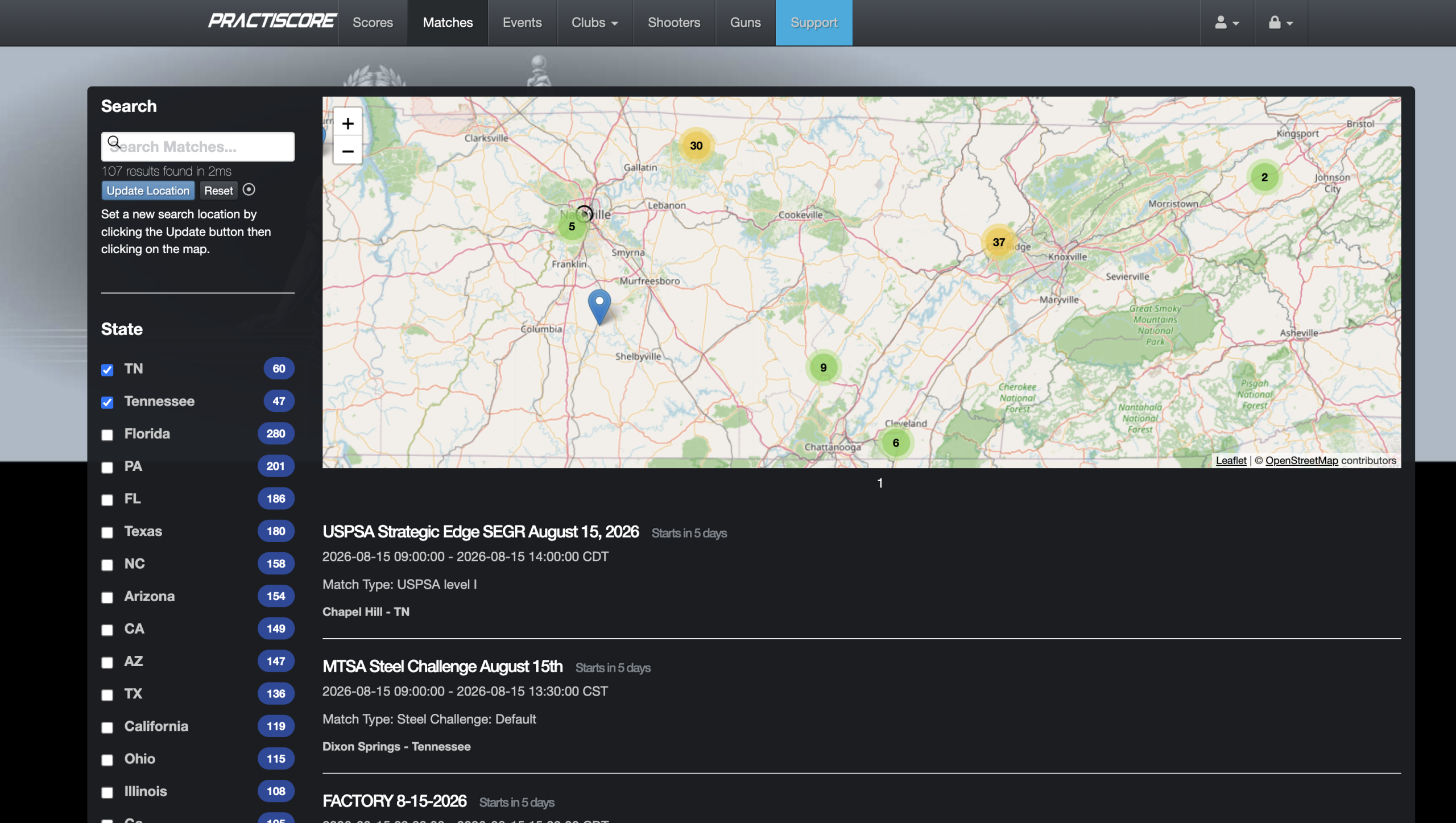Click the PractiScore logo
Image resolution: width=1456 pixels, height=823 pixels.
coord(272,22)
